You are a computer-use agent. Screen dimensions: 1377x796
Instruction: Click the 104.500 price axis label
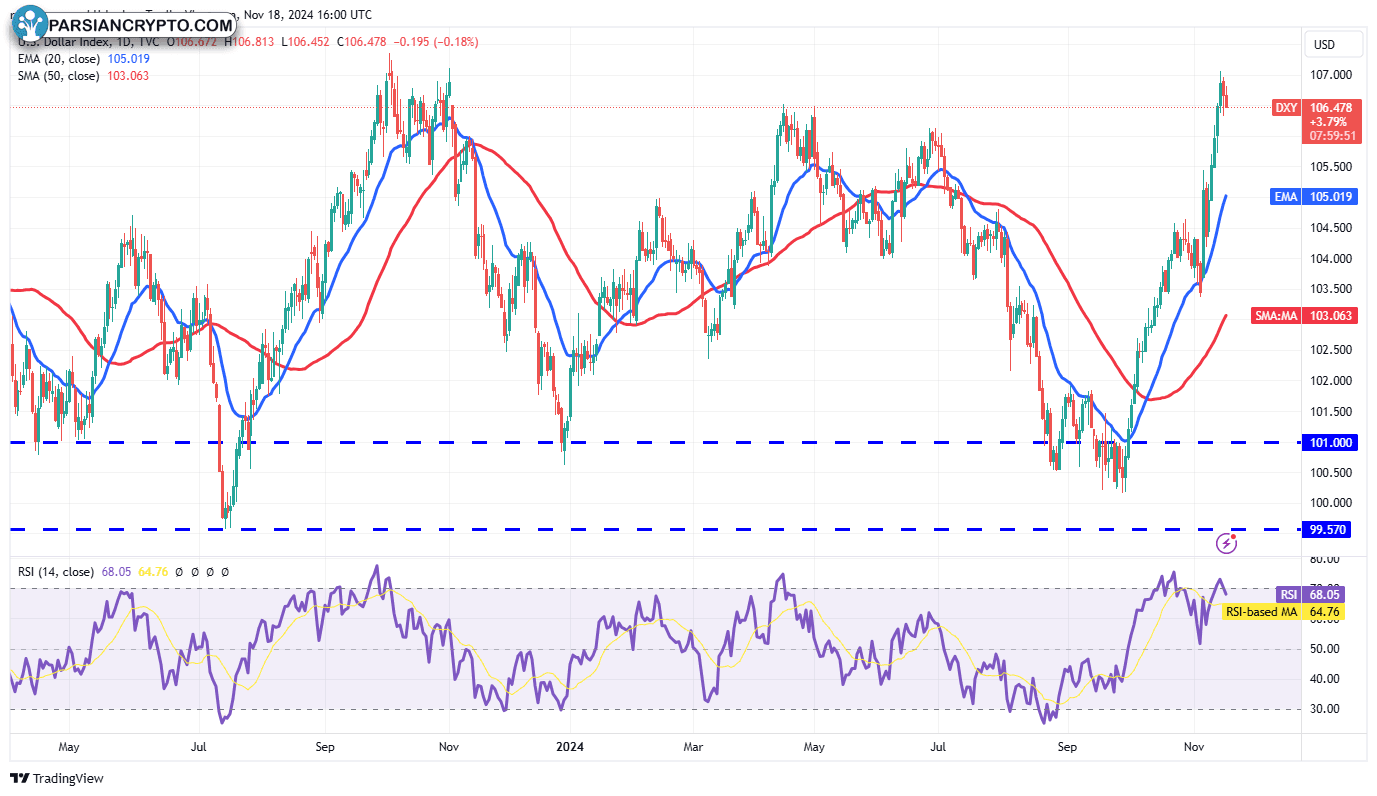click(x=1329, y=228)
